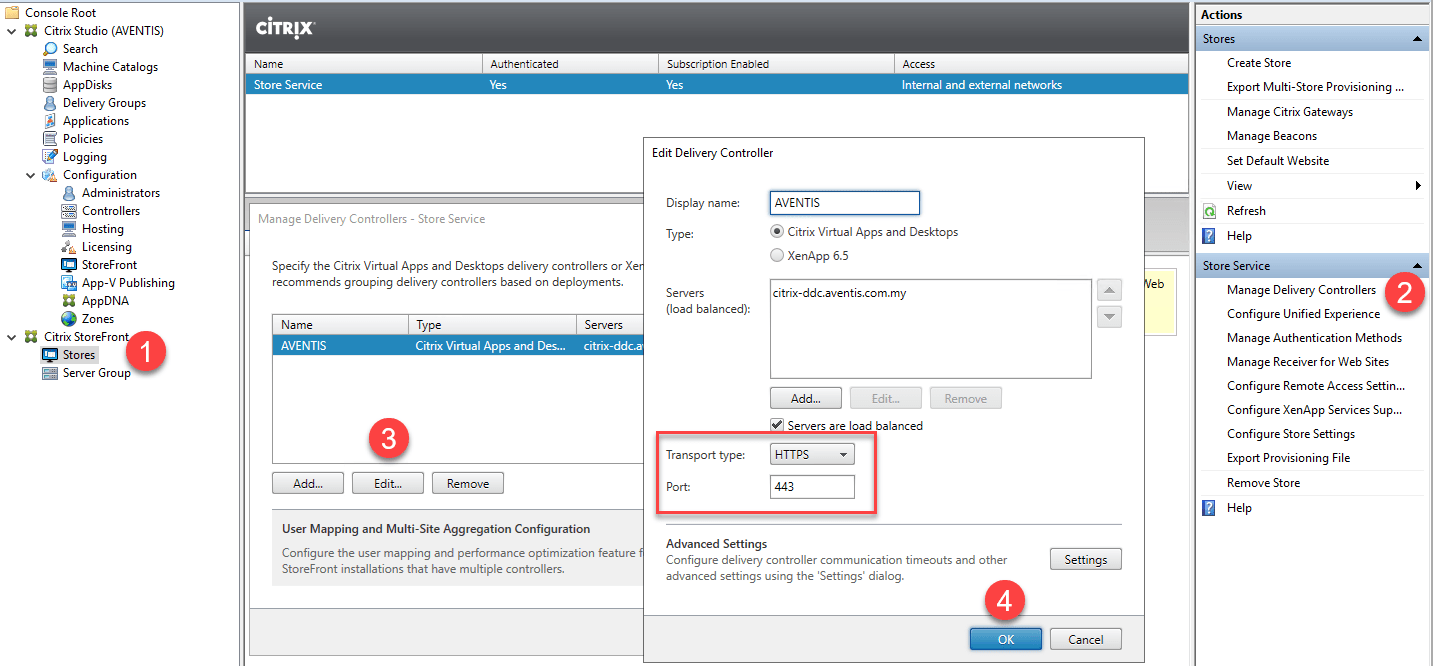Select the Applications icon in the tree
This screenshot has width=1433, height=666.
pyautogui.click(x=50, y=121)
